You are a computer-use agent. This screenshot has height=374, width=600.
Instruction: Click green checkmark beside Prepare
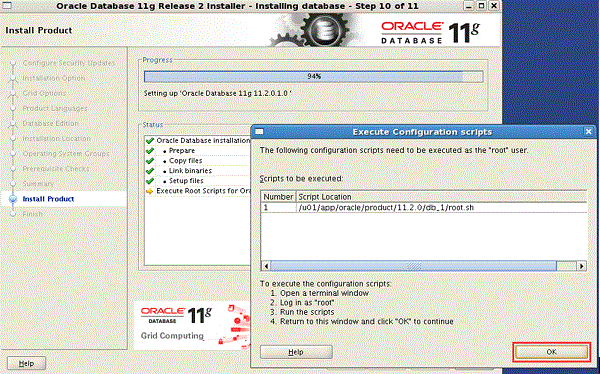tap(150, 151)
